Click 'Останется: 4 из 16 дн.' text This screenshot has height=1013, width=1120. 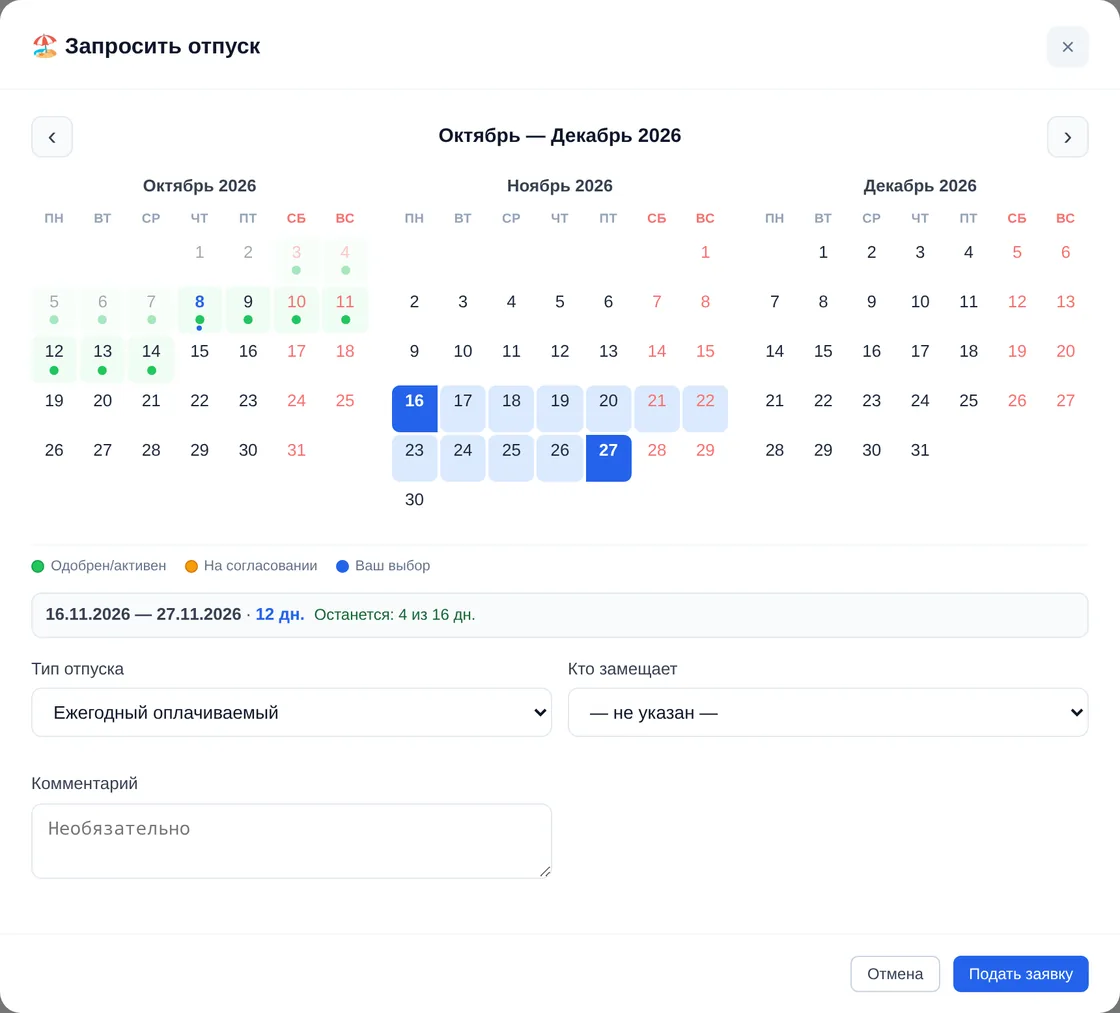(x=395, y=615)
